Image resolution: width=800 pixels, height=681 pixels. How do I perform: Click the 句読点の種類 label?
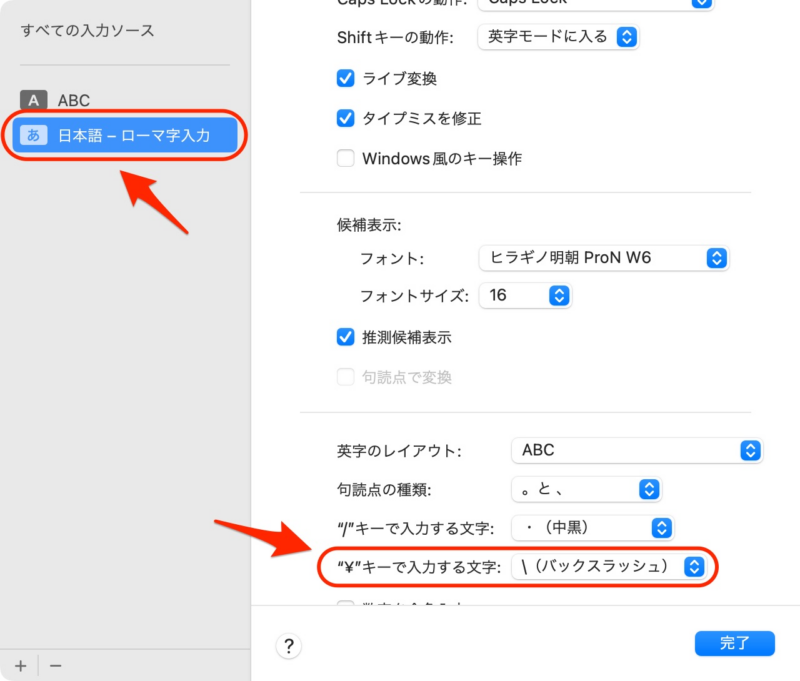384,490
